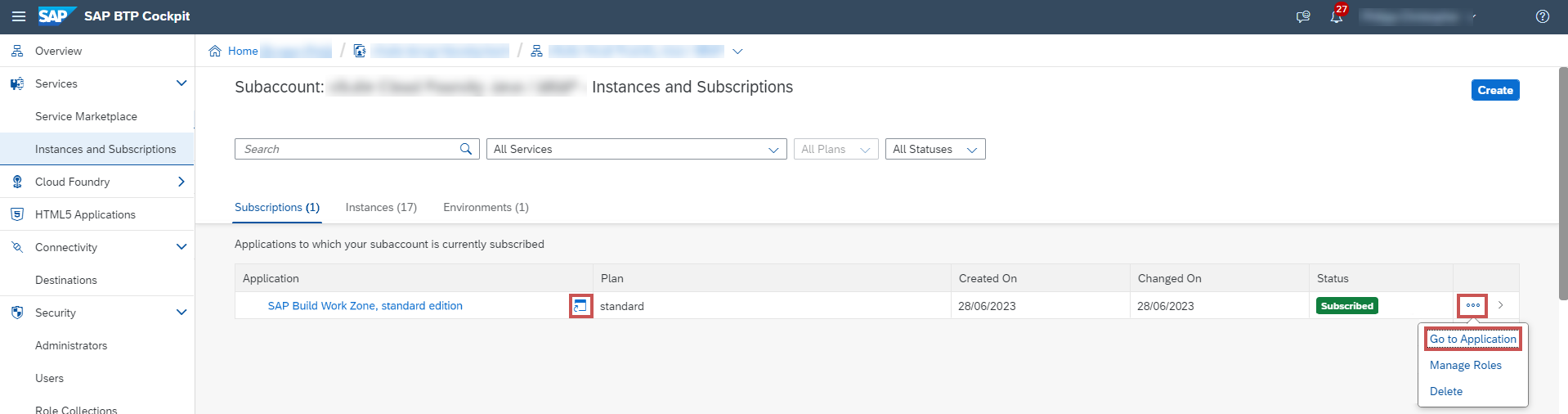Screen dimensions: 1568x414
Task: Select Go to Application from context menu
Action: click(1472, 339)
